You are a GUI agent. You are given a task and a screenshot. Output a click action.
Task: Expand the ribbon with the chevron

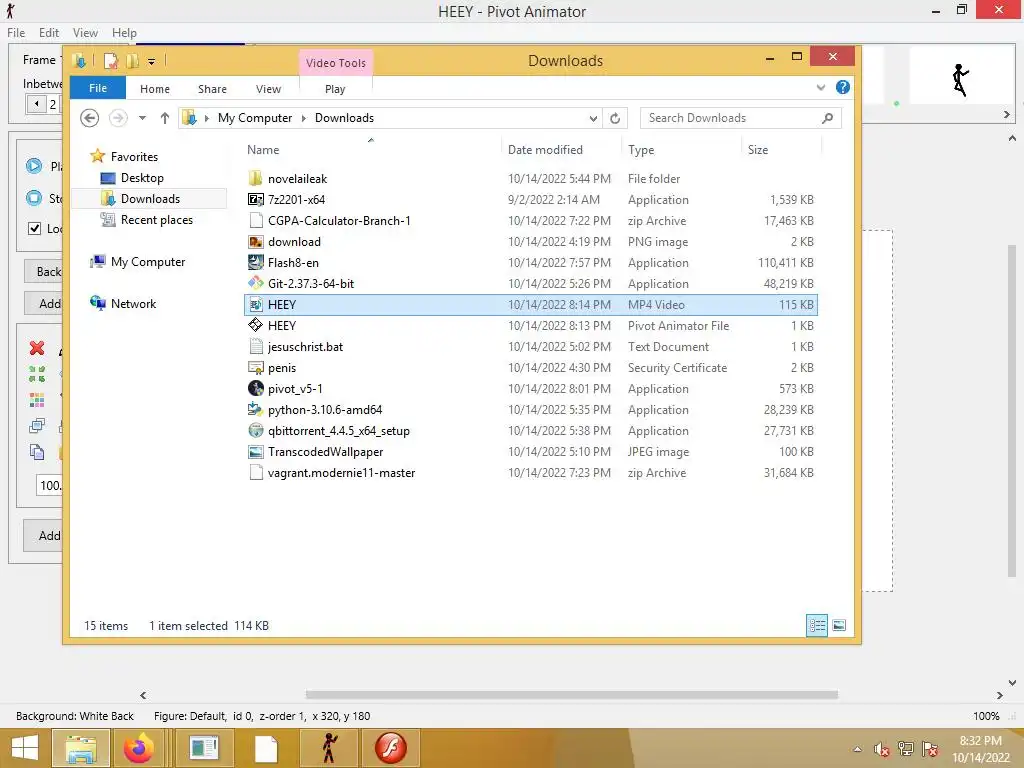pos(820,88)
